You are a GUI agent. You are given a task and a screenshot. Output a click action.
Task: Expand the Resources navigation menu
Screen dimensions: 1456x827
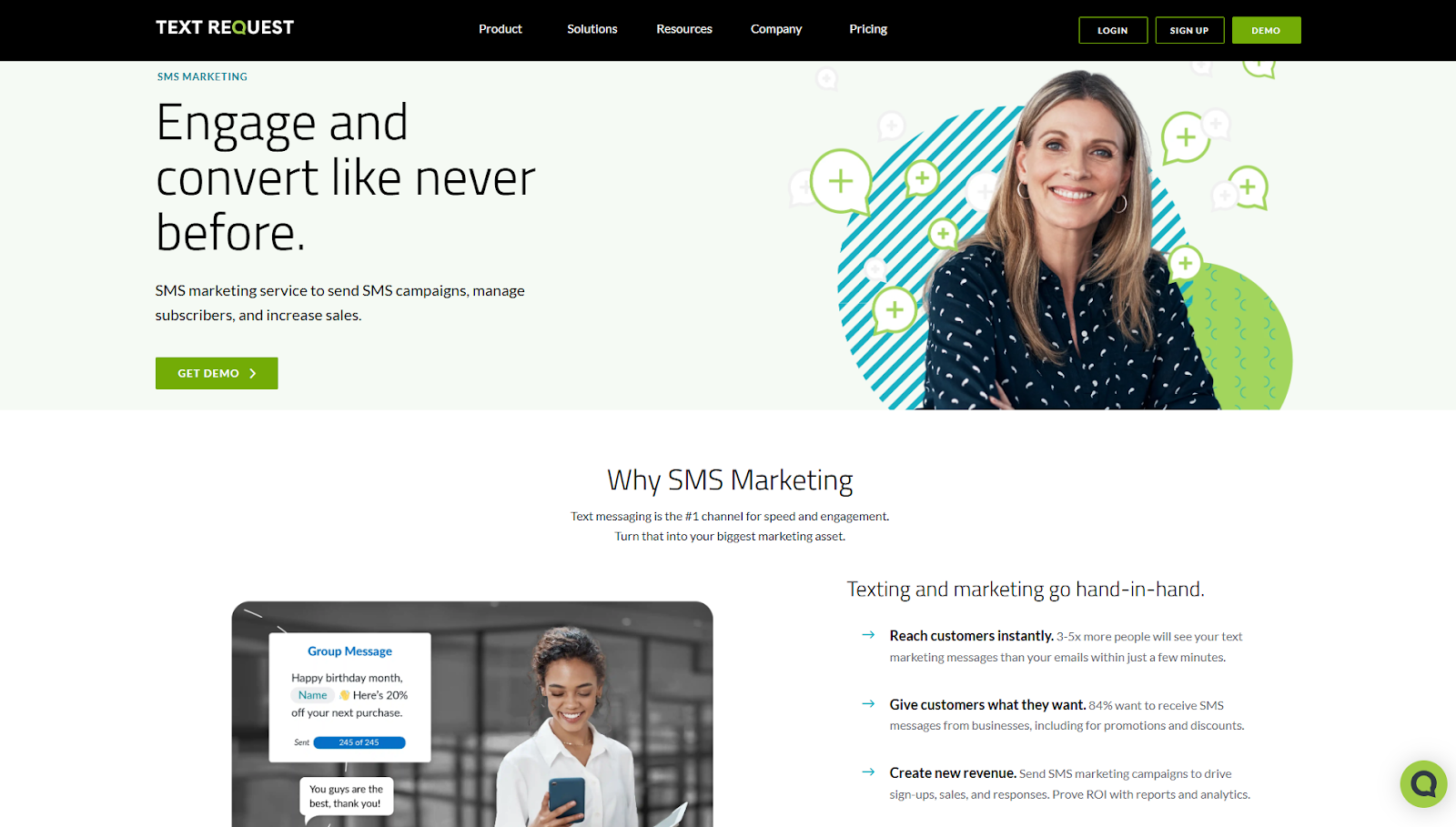684,29
